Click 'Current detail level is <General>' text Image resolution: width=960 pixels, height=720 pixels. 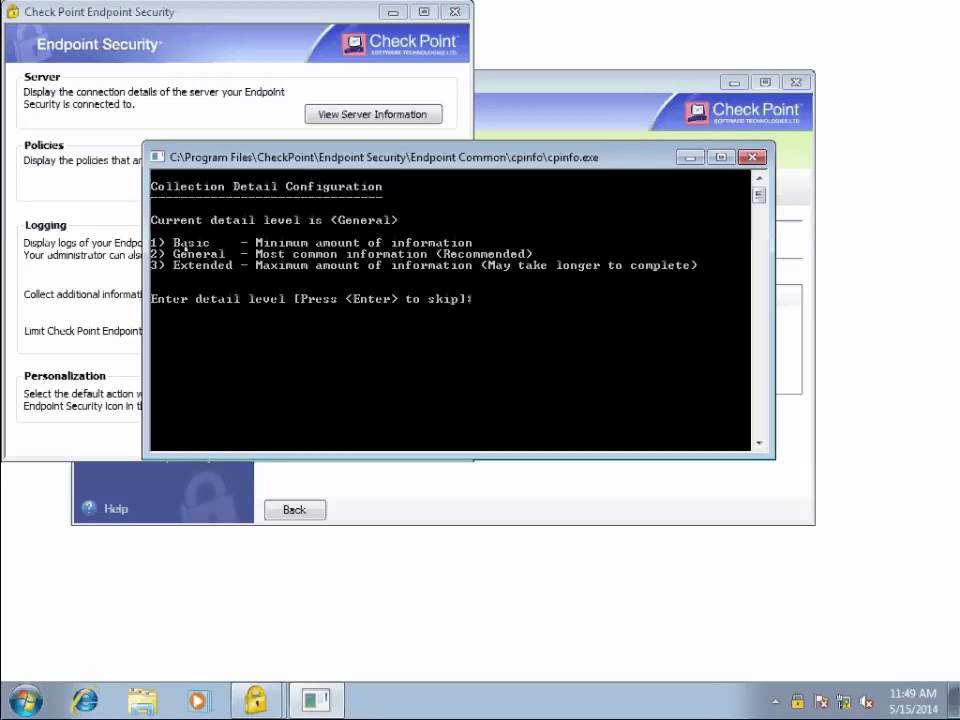click(x=274, y=220)
